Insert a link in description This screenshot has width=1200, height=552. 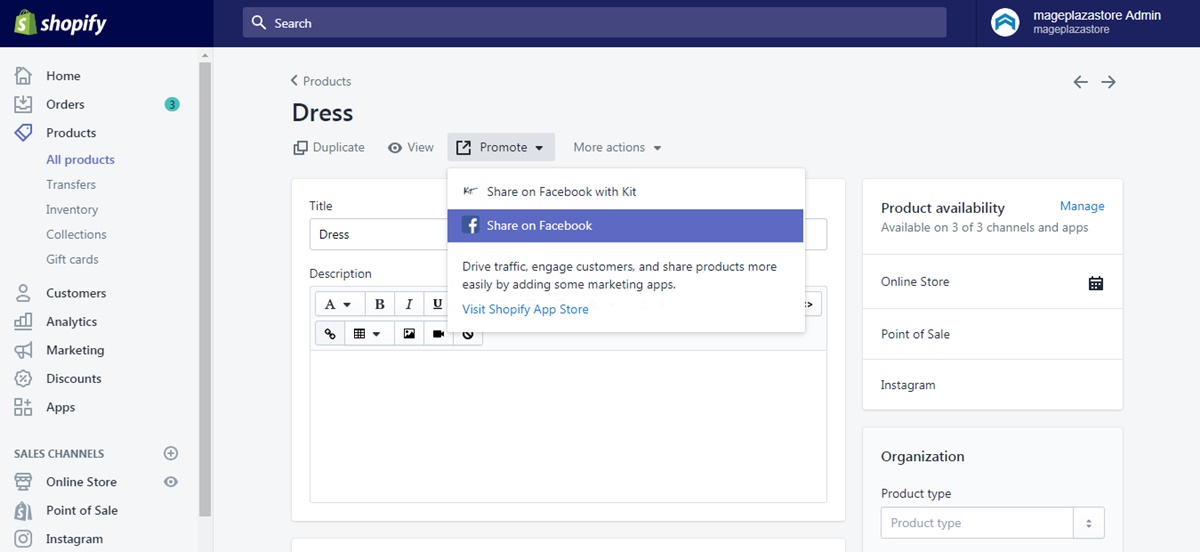tap(330, 334)
